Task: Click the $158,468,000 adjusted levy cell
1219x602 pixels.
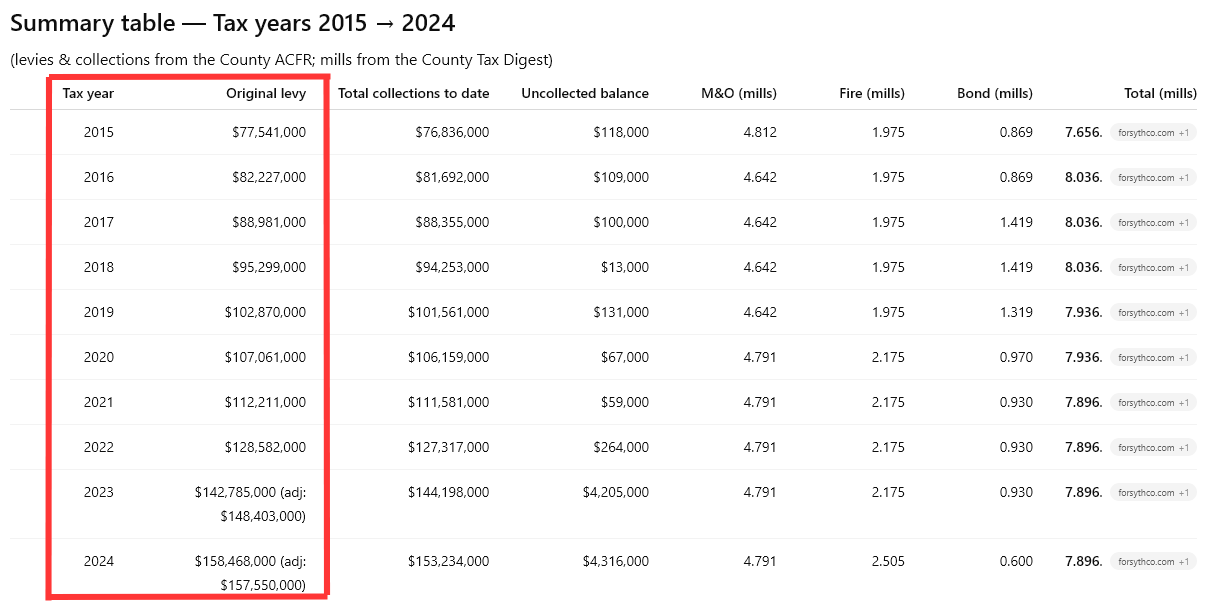Action: pos(250,573)
